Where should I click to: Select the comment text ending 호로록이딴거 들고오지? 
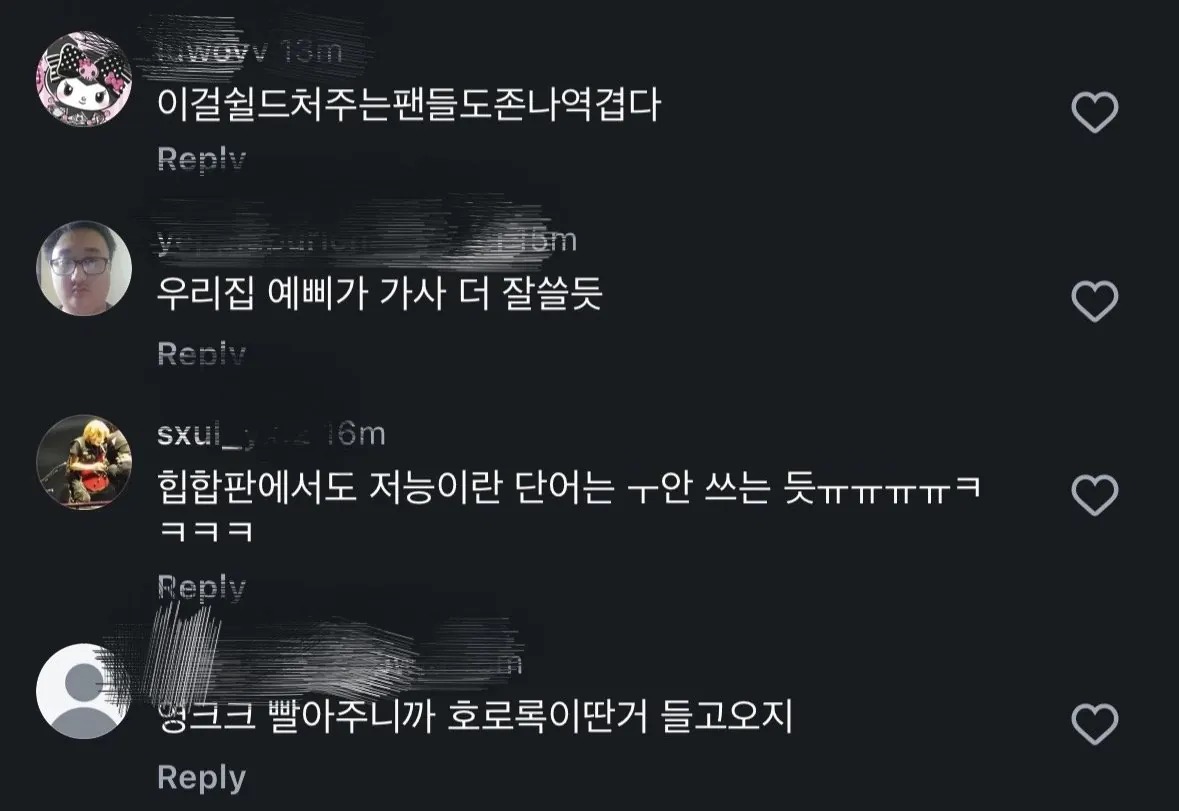[475, 716]
